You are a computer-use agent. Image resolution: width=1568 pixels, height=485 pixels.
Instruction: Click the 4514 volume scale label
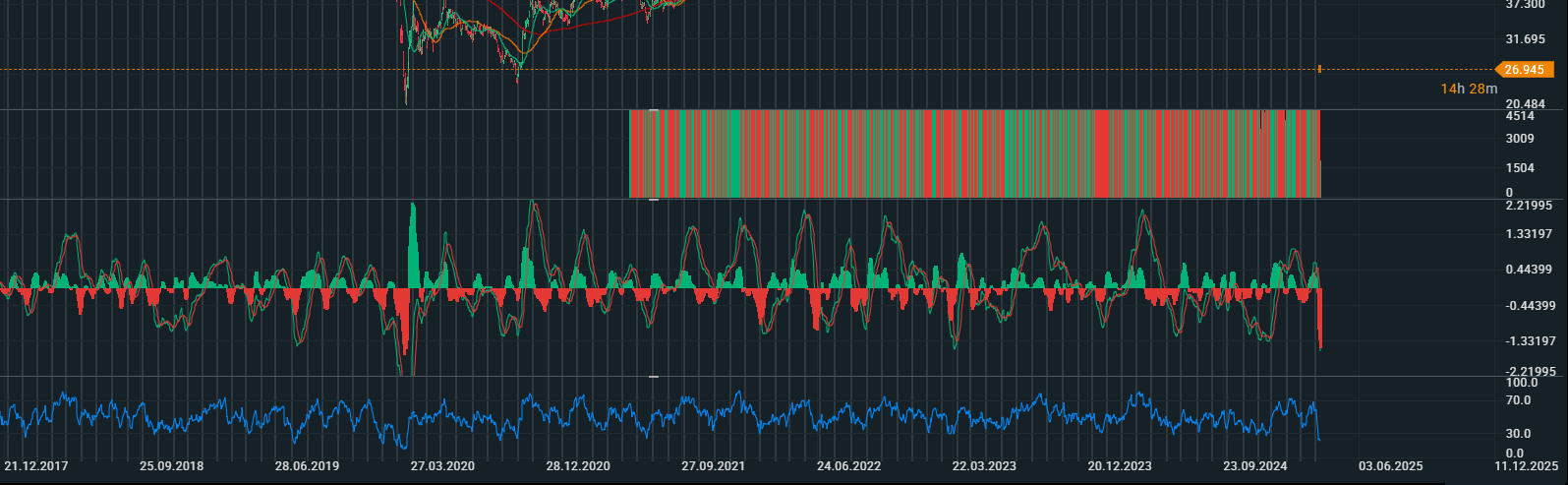[x=1520, y=116]
